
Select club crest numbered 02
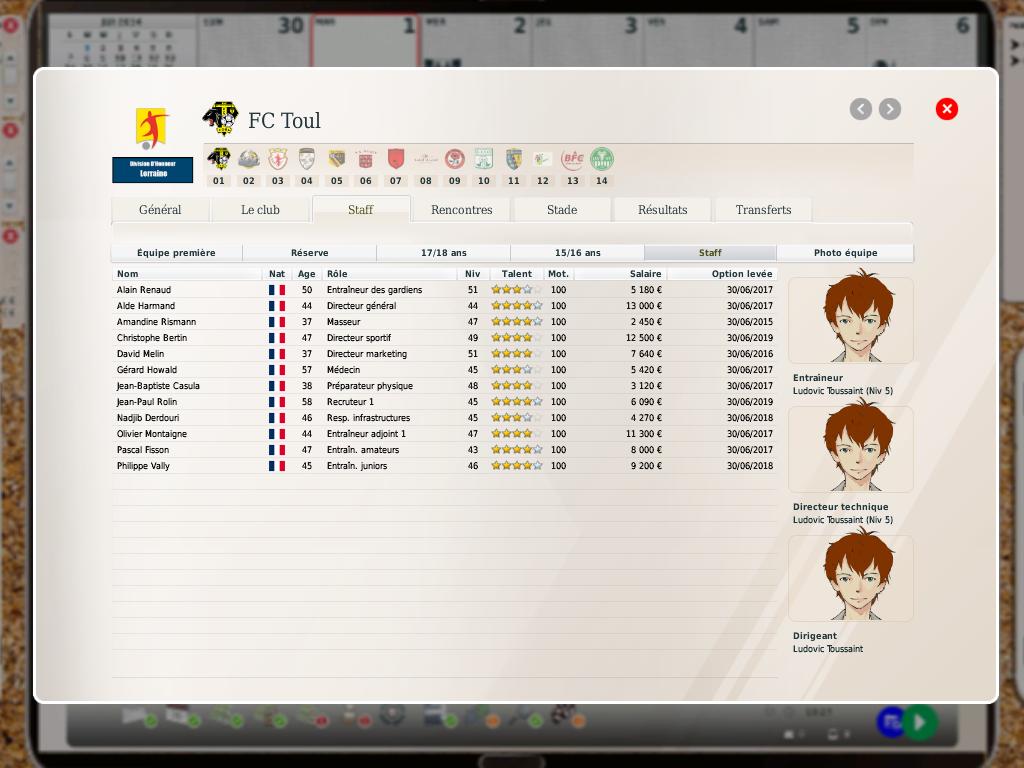click(x=249, y=159)
